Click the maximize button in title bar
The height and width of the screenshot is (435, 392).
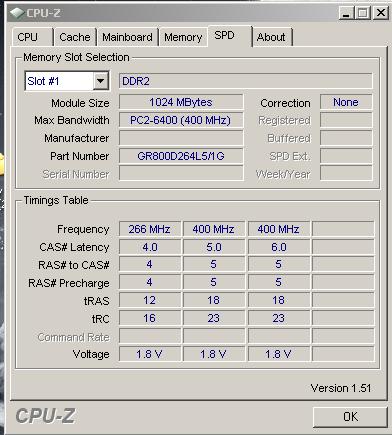click(363, 13)
